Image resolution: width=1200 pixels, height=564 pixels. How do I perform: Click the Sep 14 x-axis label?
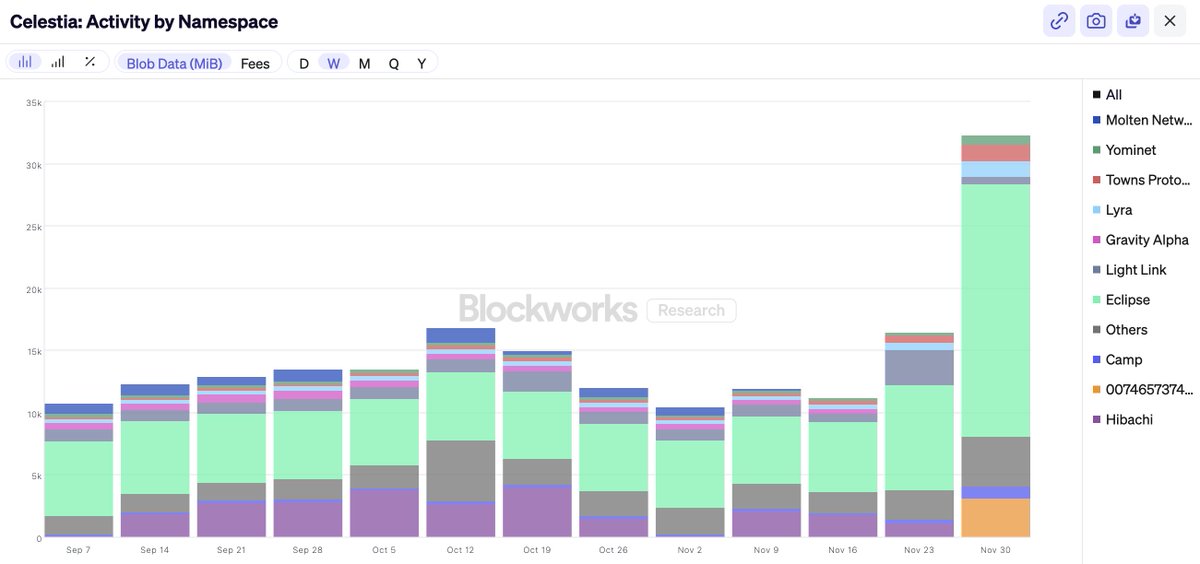(155, 550)
